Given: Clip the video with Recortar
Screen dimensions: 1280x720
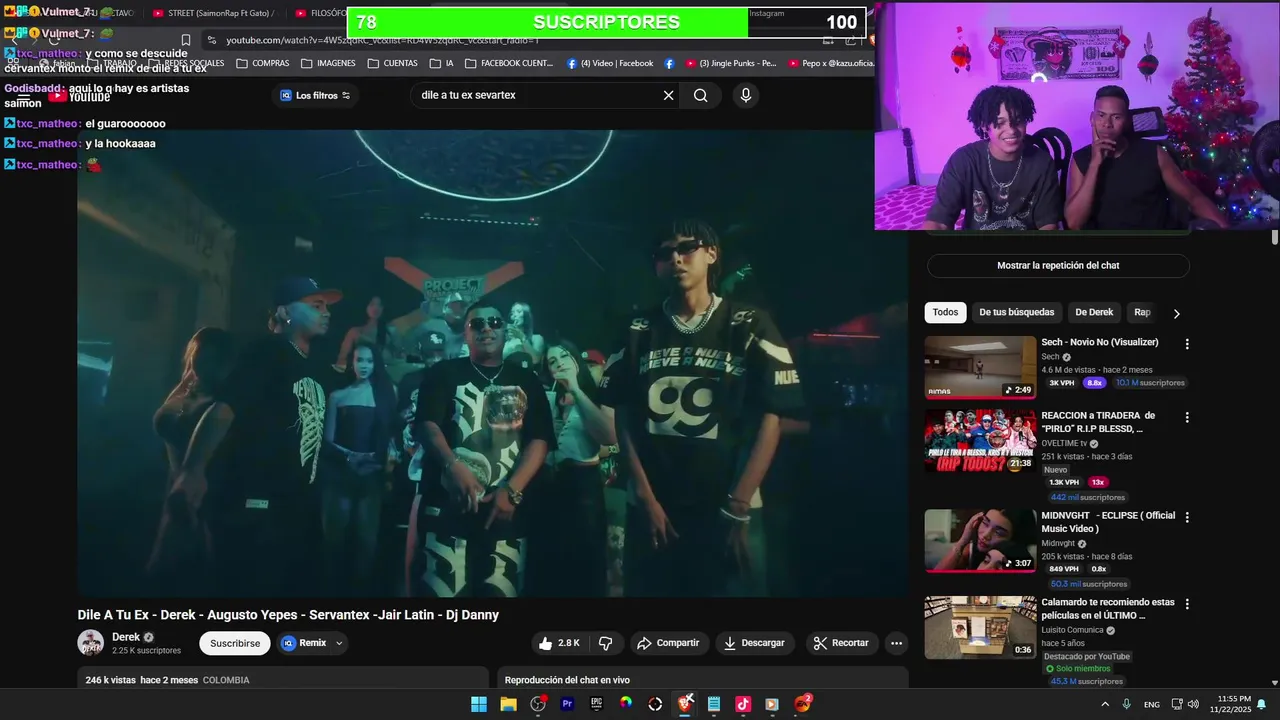Looking at the screenshot, I should click(x=841, y=643).
